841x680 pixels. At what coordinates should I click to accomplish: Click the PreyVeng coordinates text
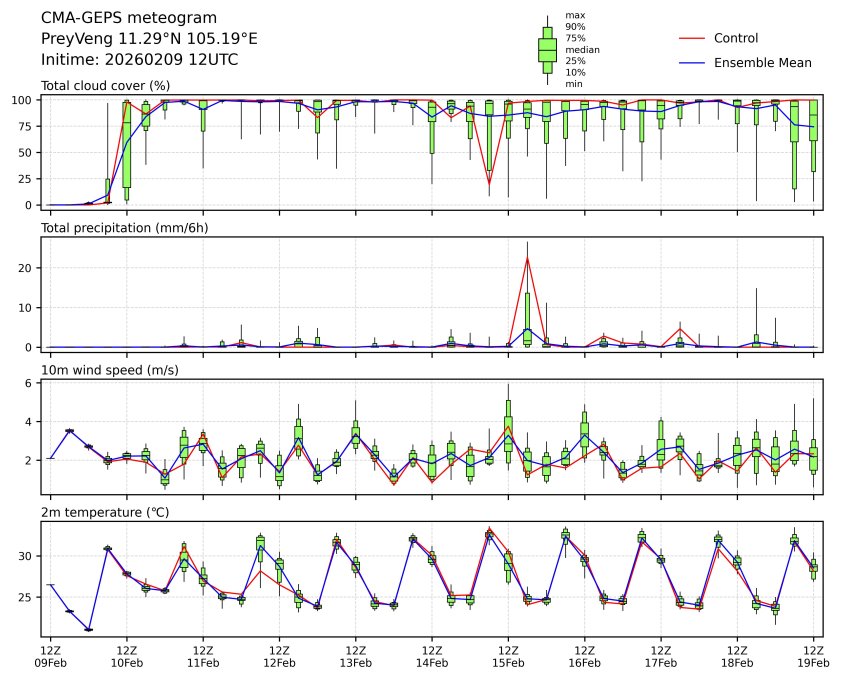[x=149, y=38]
